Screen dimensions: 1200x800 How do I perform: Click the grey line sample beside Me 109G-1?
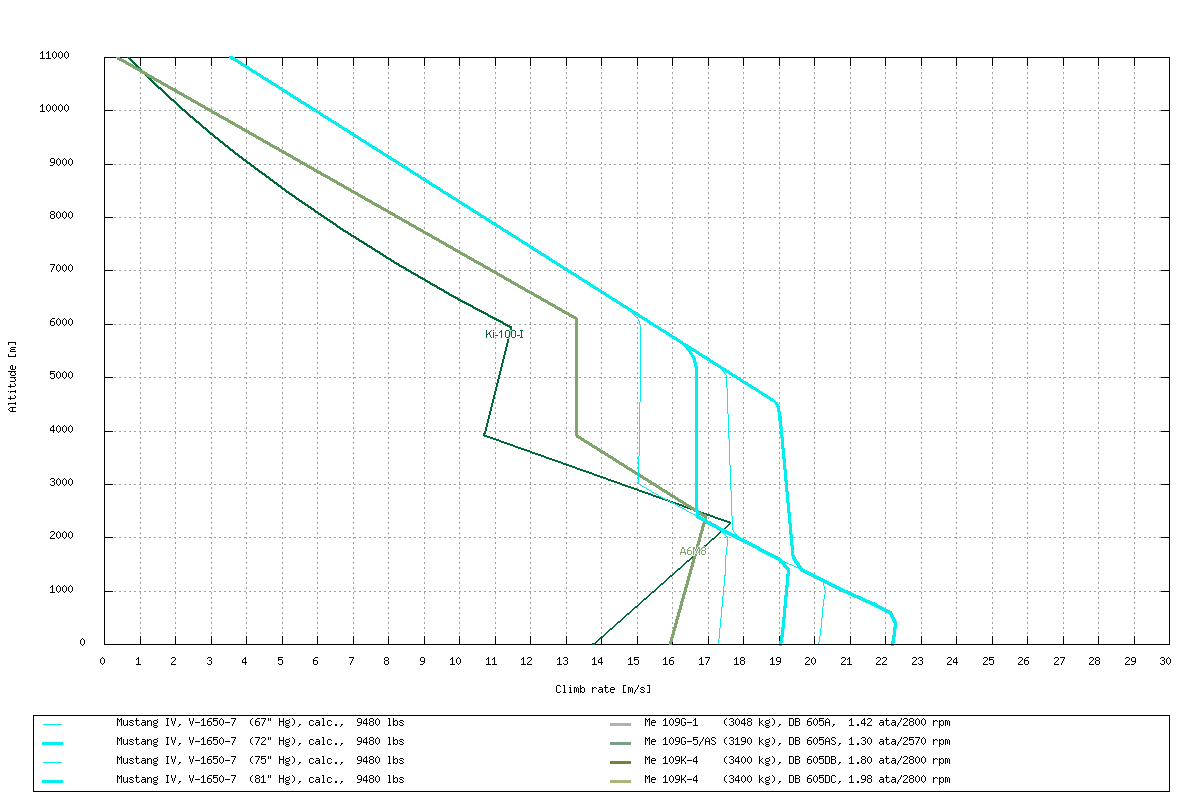pyautogui.click(x=620, y=724)
